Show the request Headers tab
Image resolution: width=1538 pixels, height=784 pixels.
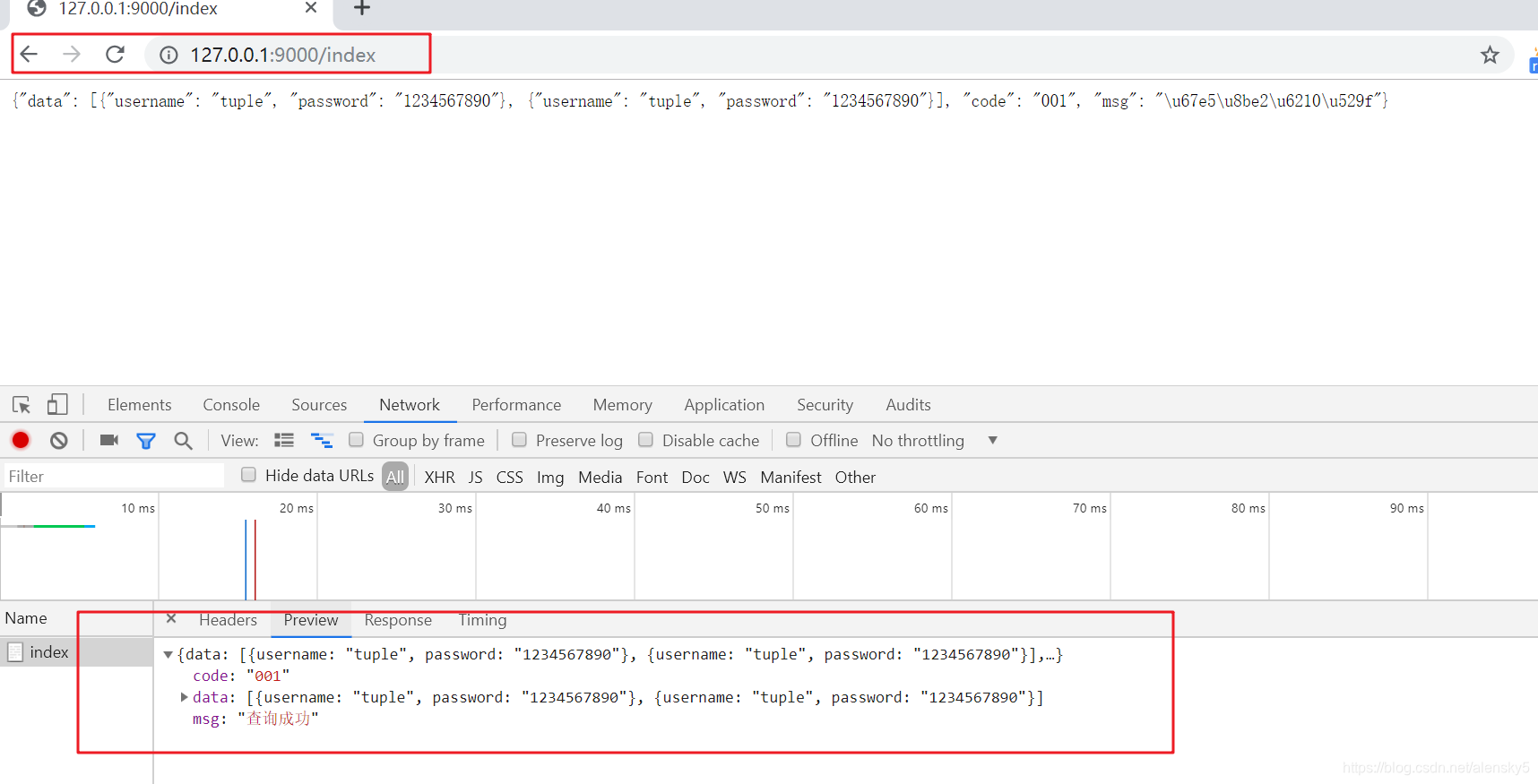pos(228,620)
